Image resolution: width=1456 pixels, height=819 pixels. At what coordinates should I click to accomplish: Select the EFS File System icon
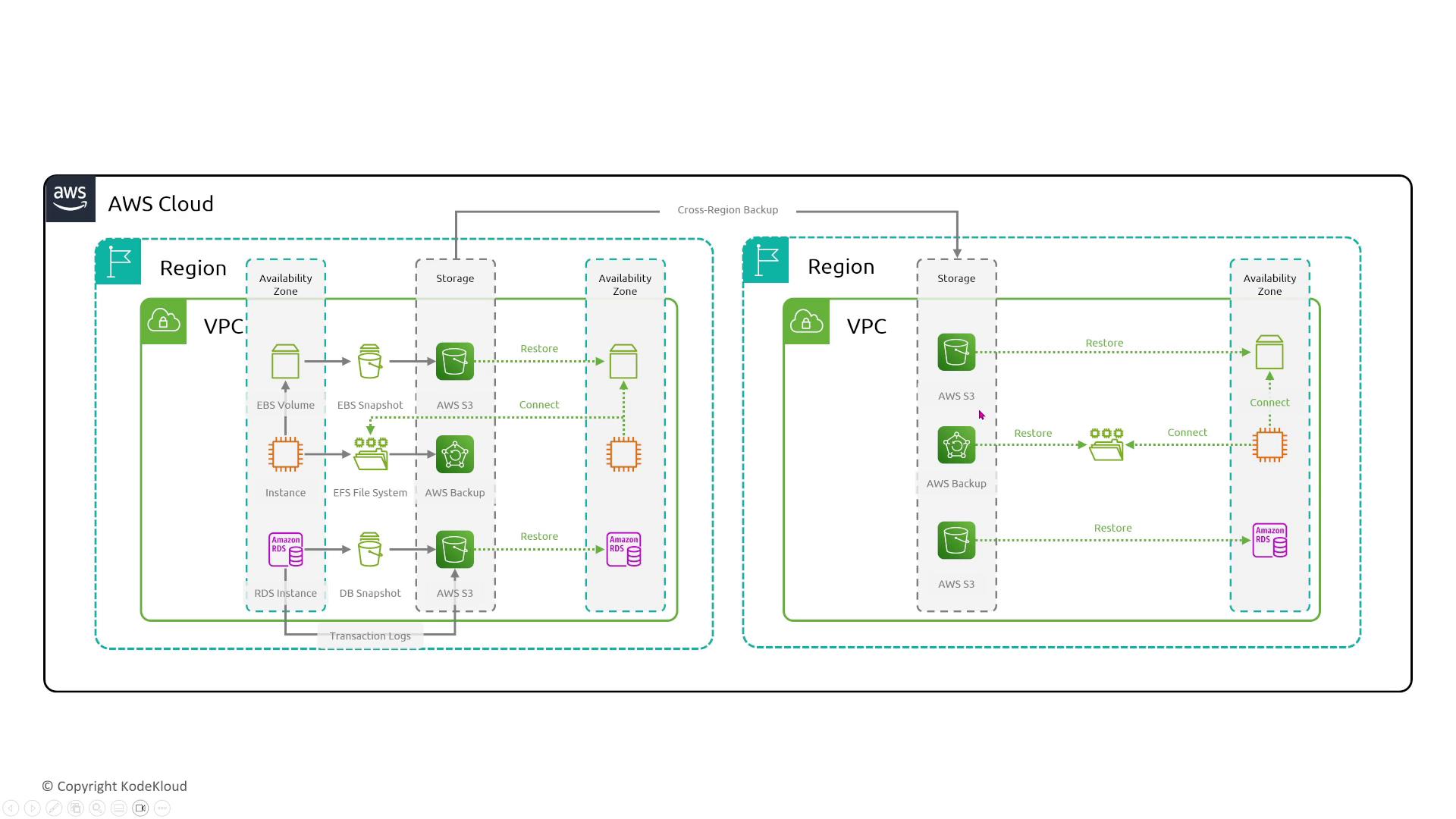370,454
